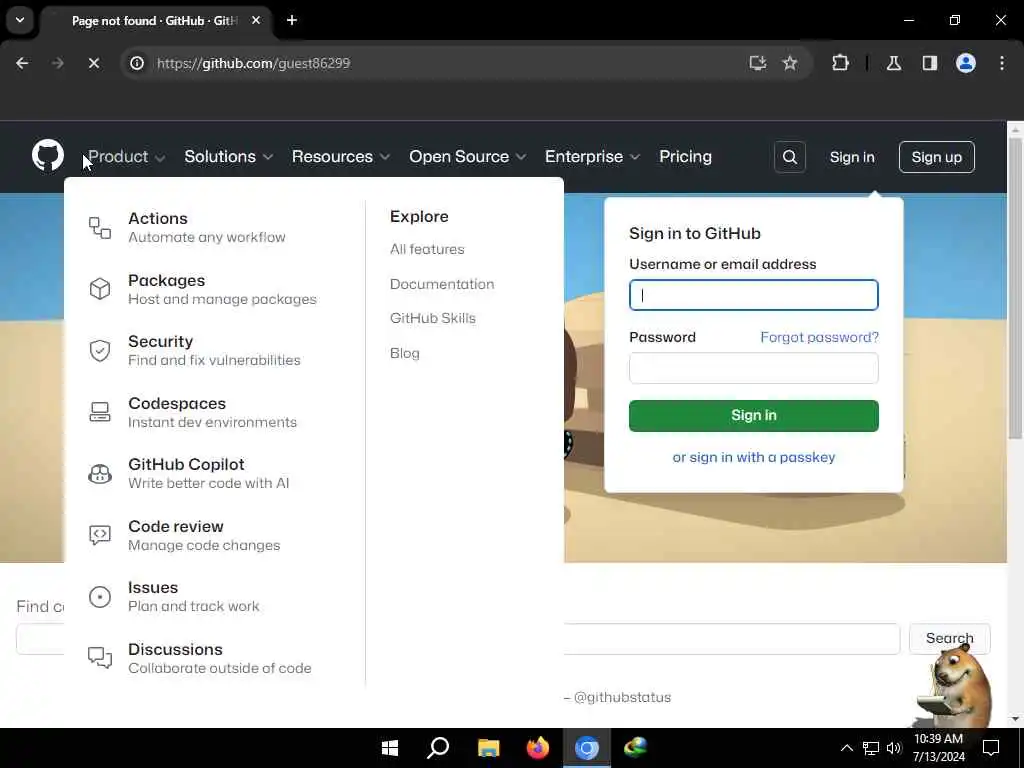Open All features link
1024x768 pixels.
point(427,249)
